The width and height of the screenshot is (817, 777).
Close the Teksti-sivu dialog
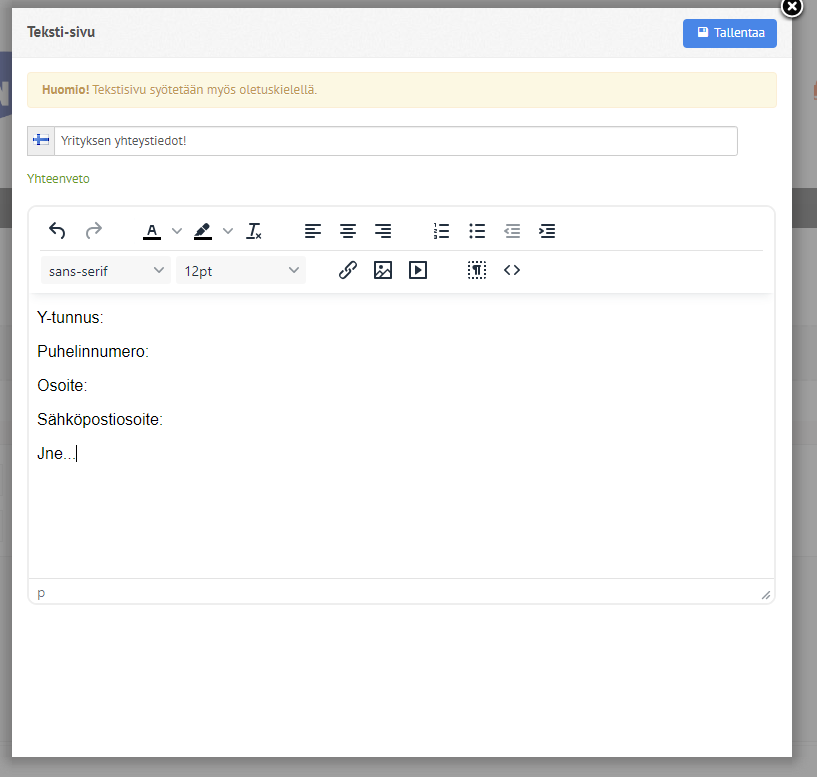click(792, 7)
